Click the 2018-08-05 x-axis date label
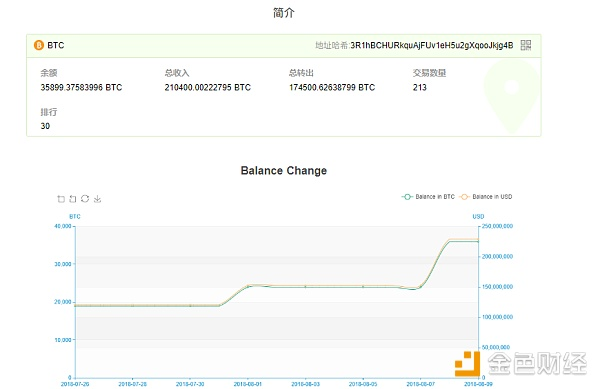Screen dimensions: 600x389 tap(363, 384)
